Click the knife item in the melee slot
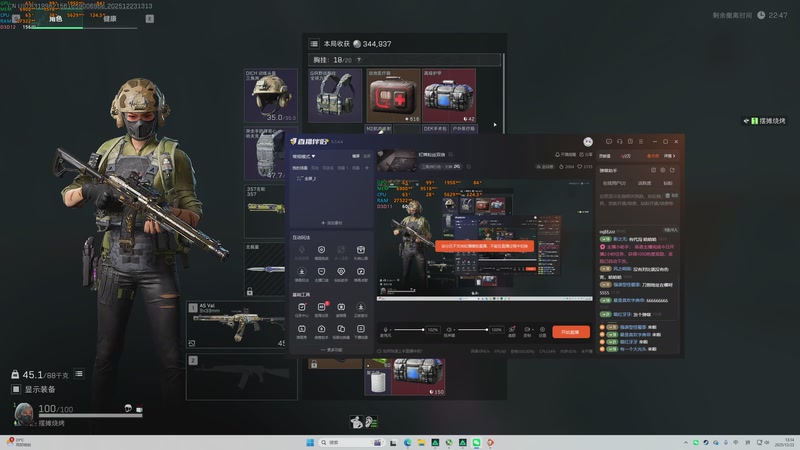Viewport: 800px width, 450px height. (x=265, y=269)
